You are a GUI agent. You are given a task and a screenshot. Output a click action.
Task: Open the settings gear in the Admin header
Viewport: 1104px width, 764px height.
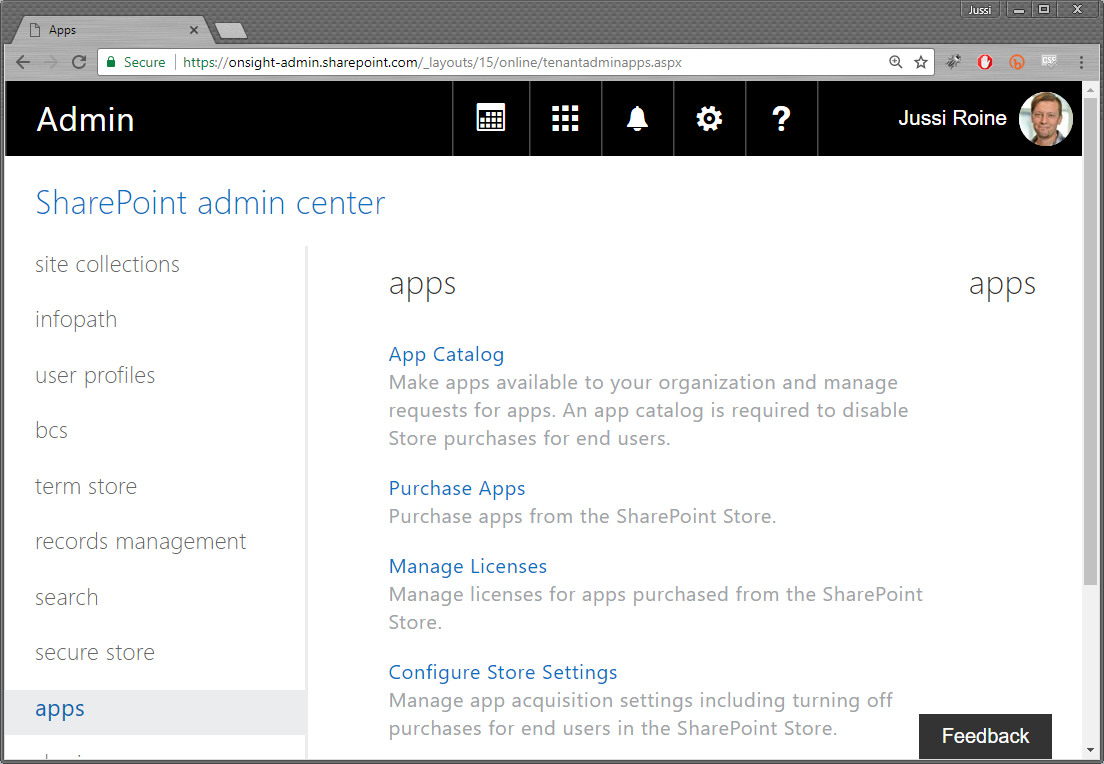(709, 118)
